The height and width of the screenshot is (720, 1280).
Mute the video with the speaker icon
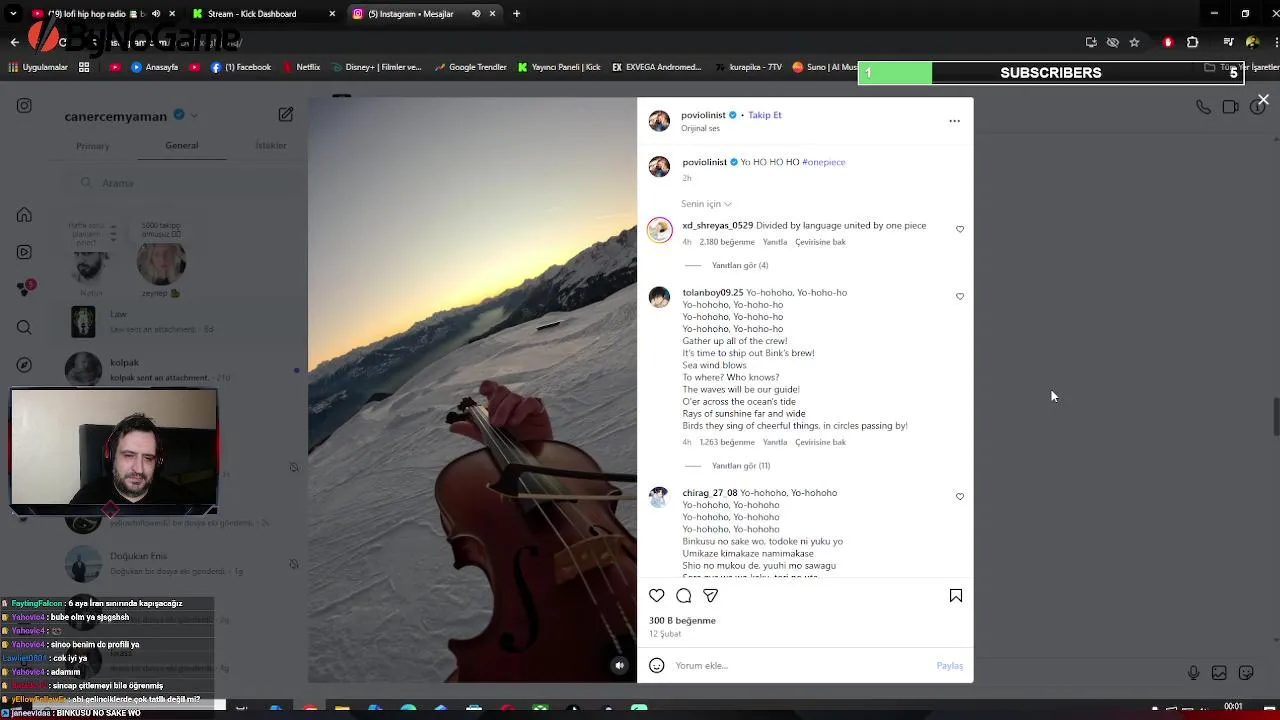pyautogui.click(x=619, y=665)
